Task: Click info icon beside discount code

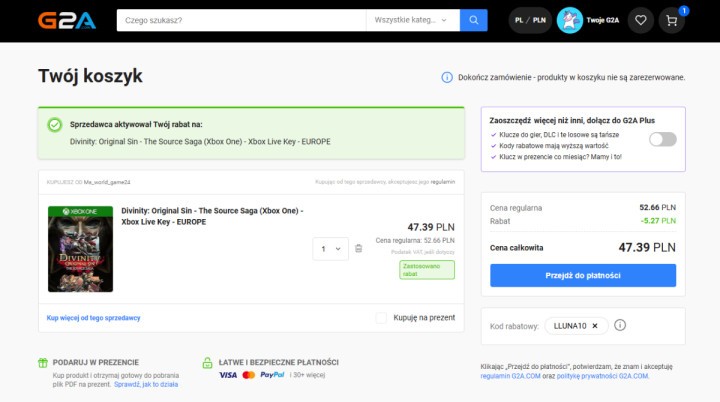Action: 620,325
